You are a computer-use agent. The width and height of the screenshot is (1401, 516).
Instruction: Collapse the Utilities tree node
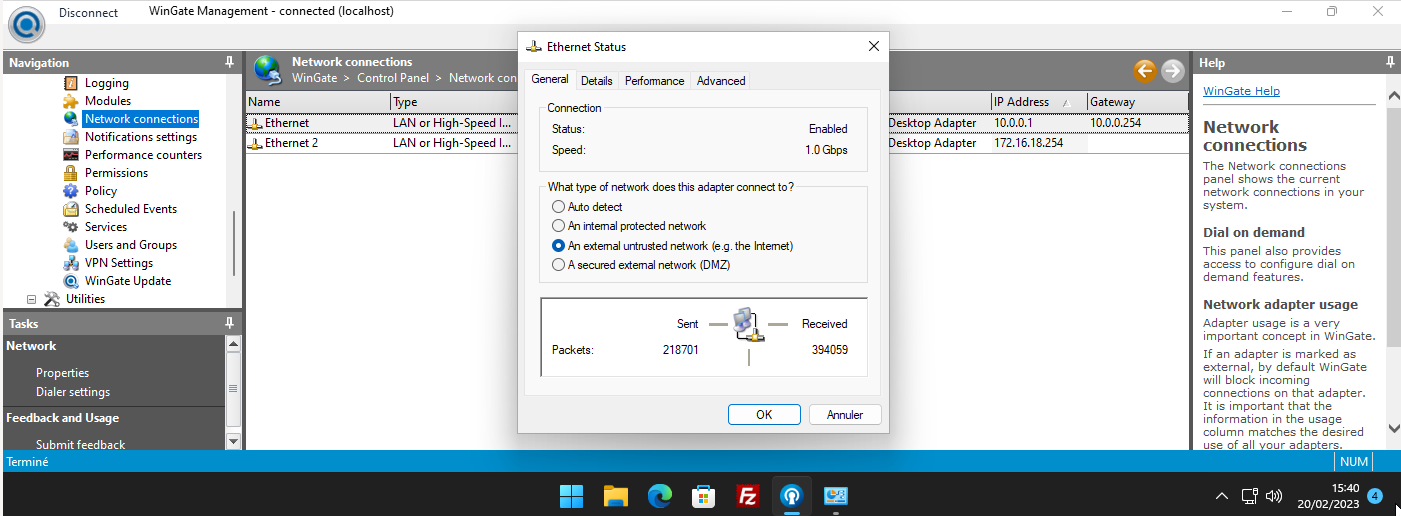31,299
